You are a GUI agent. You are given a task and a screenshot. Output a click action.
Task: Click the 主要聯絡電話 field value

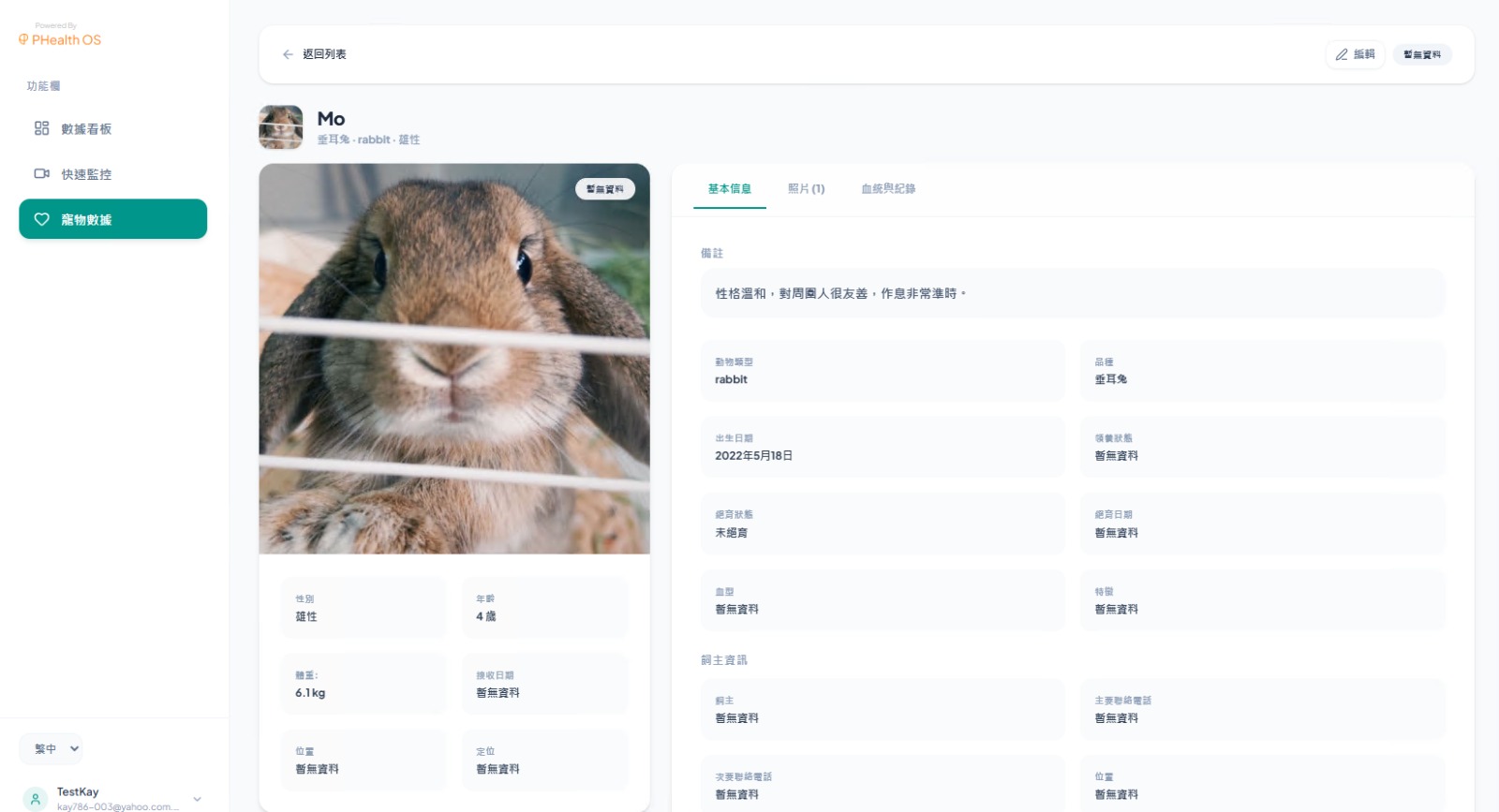click(x=1117, y=718)
